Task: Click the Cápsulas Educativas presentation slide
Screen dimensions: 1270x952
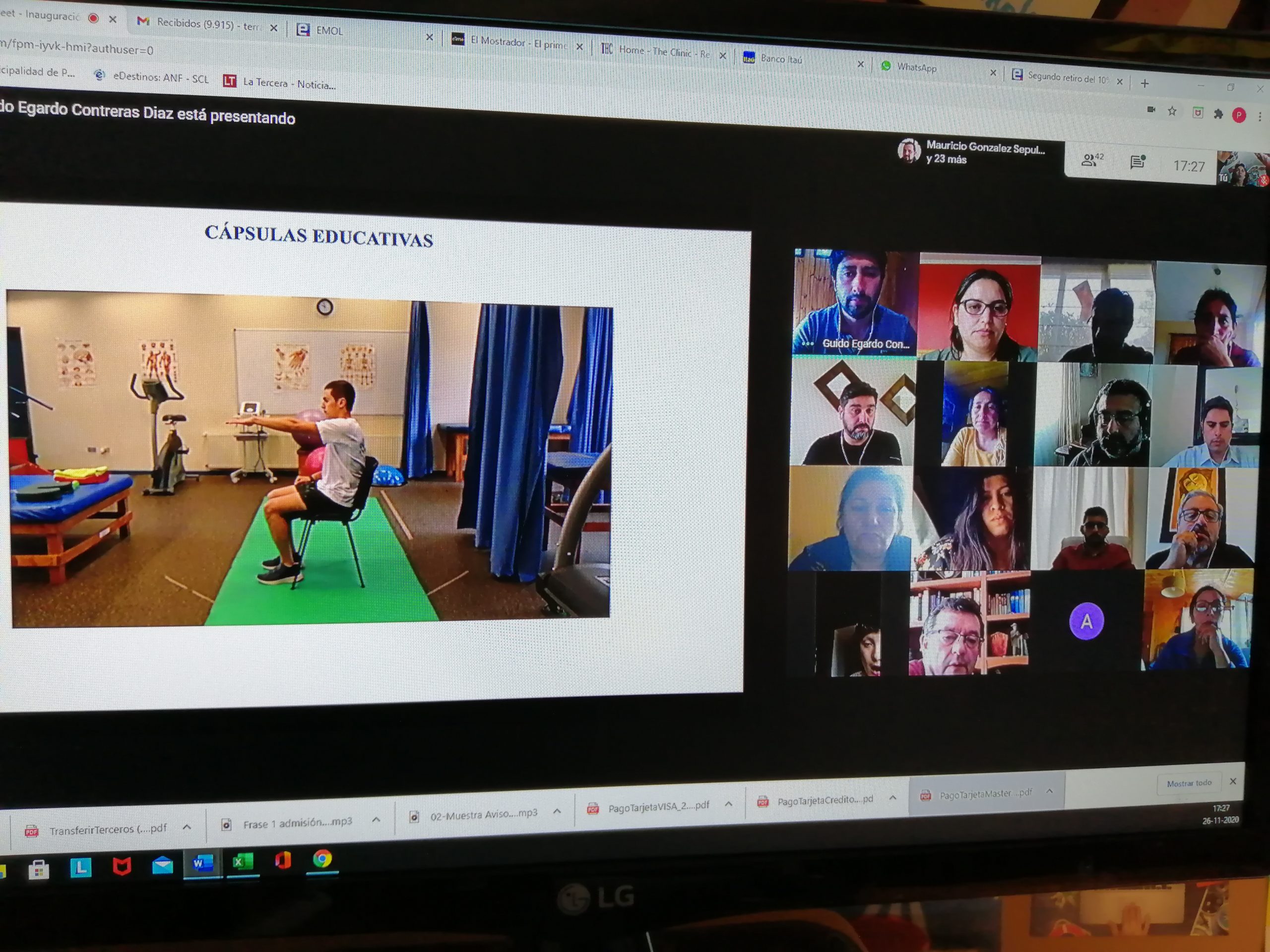Action: tap(373, 456)
